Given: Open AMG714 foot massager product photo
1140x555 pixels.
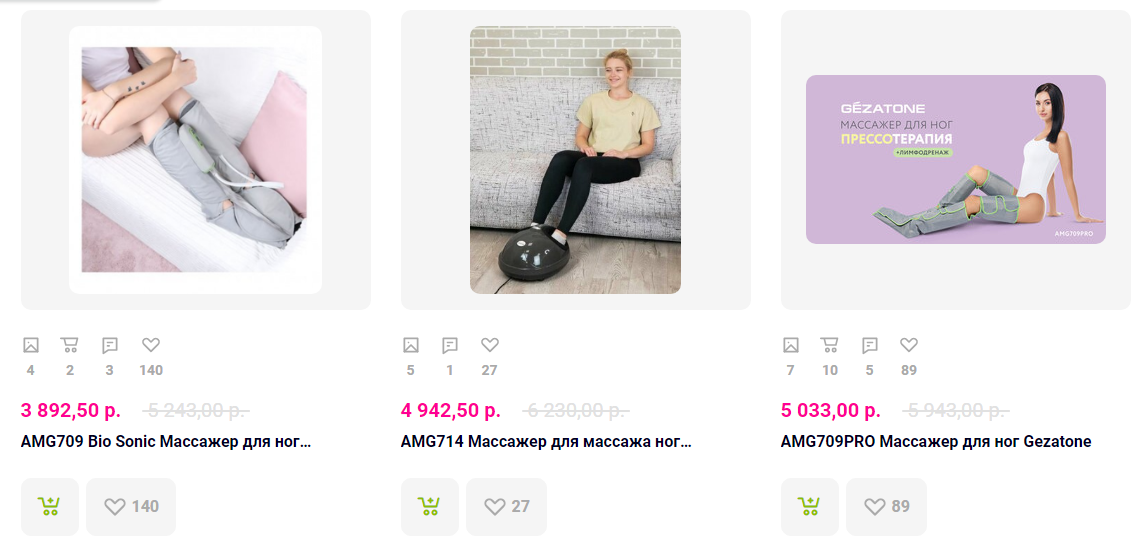Looking at the screenshot, I should pyautogui.click(x=575, y=160).
